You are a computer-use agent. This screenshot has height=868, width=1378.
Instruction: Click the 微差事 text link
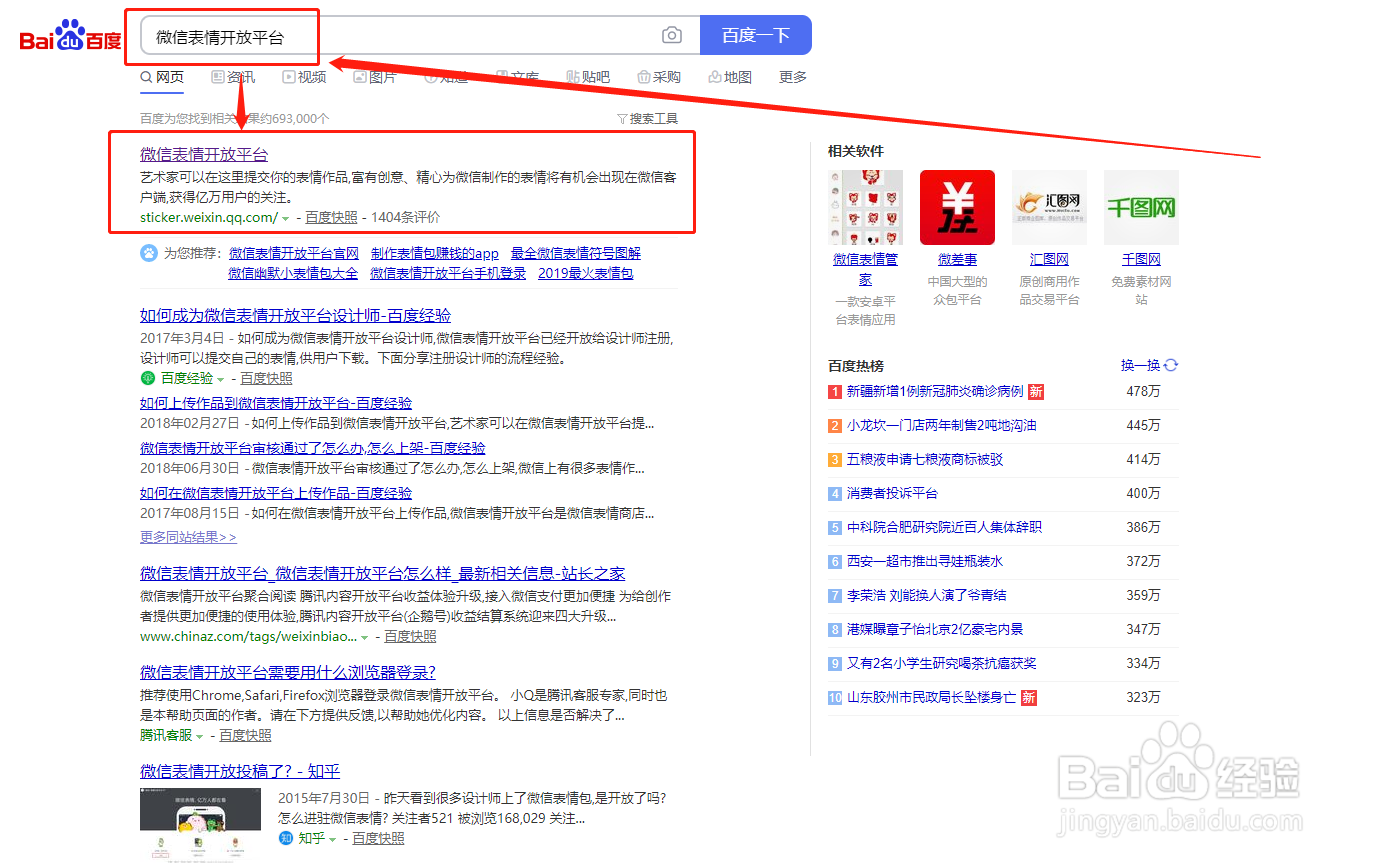pyautogui.click(x=957, y=259)
